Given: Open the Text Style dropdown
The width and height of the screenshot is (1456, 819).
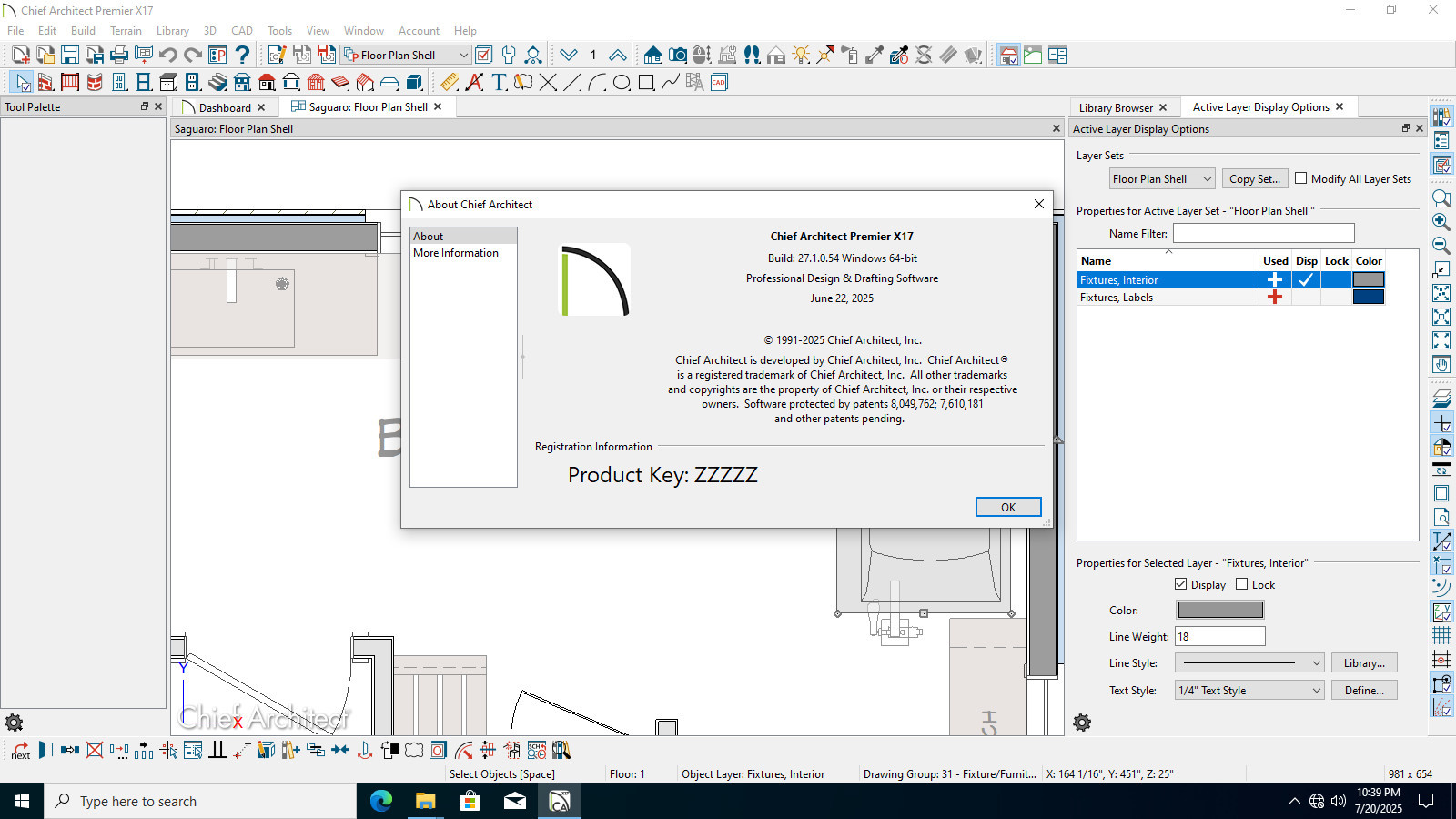Looking at the screenshot, I should 1249,691.
